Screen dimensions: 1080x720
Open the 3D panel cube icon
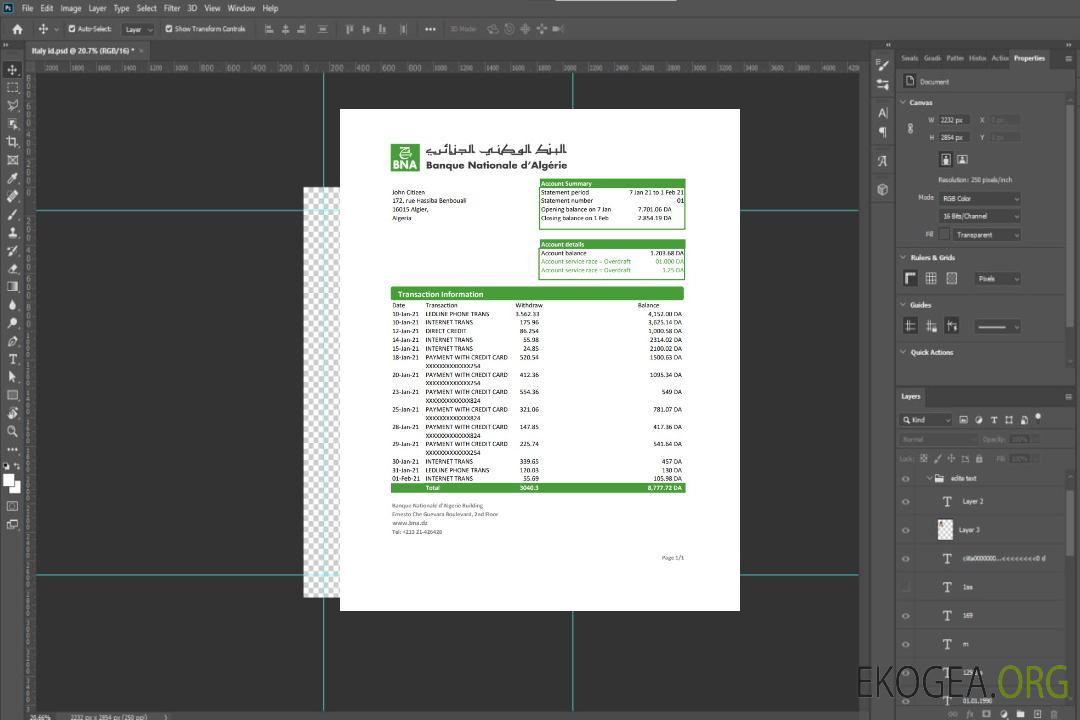(x=882, y=189)
